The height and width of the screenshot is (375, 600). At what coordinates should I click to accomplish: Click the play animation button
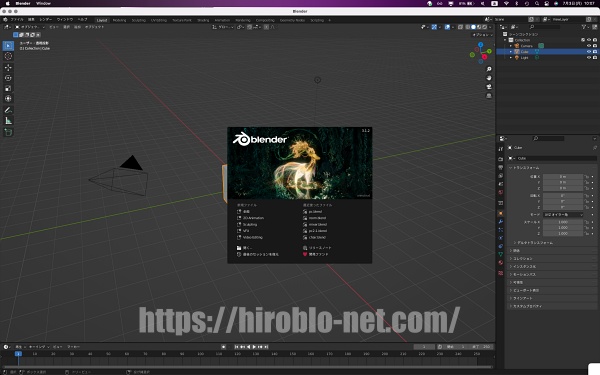point(254,347)
